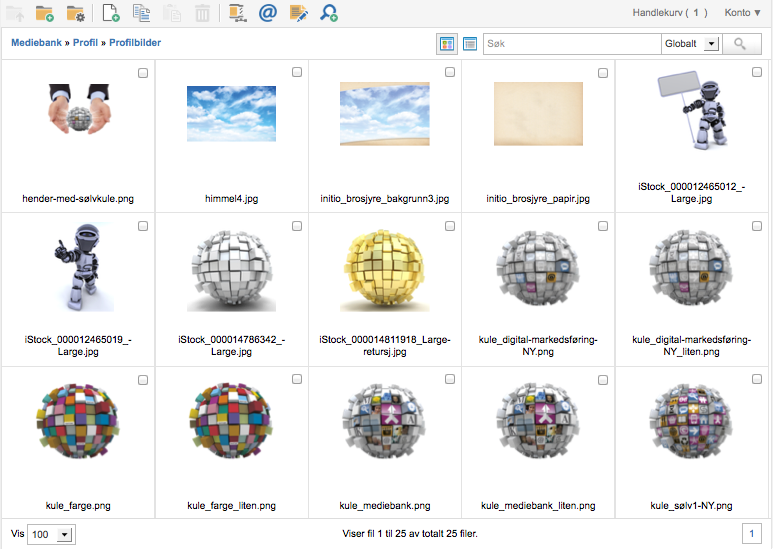Click the copy files icon
The width and height of the screenshot is (773, 549).
[141, 13]
